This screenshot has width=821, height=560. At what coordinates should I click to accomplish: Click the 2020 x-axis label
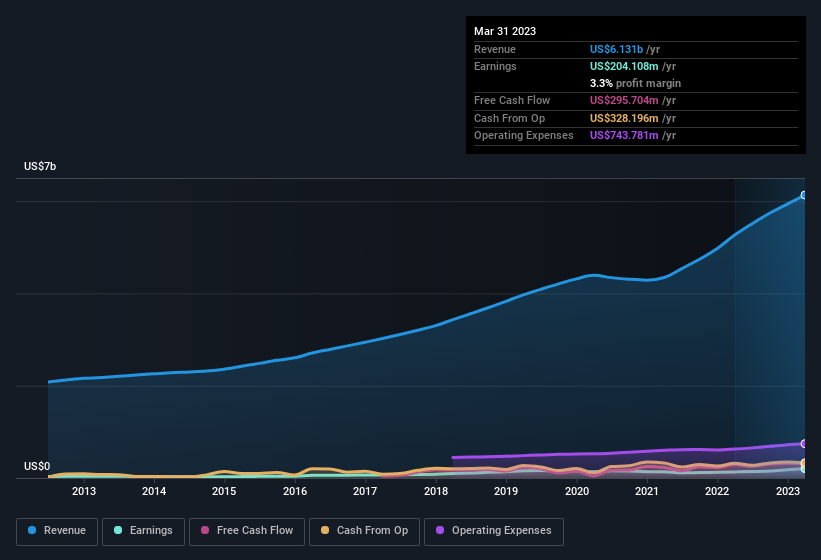click(576, 491)
